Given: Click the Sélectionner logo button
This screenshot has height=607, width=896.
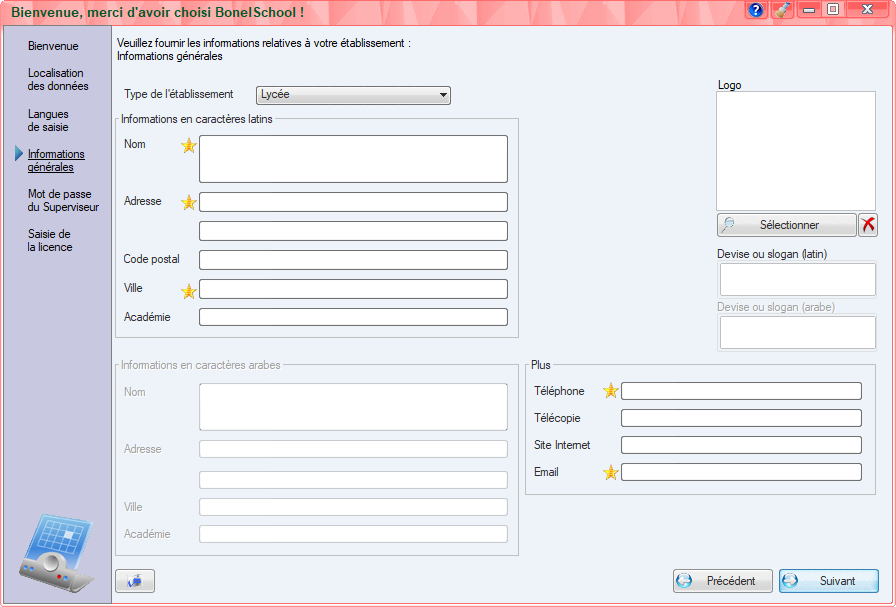Looking at the screenshot, I should [787, 225].
